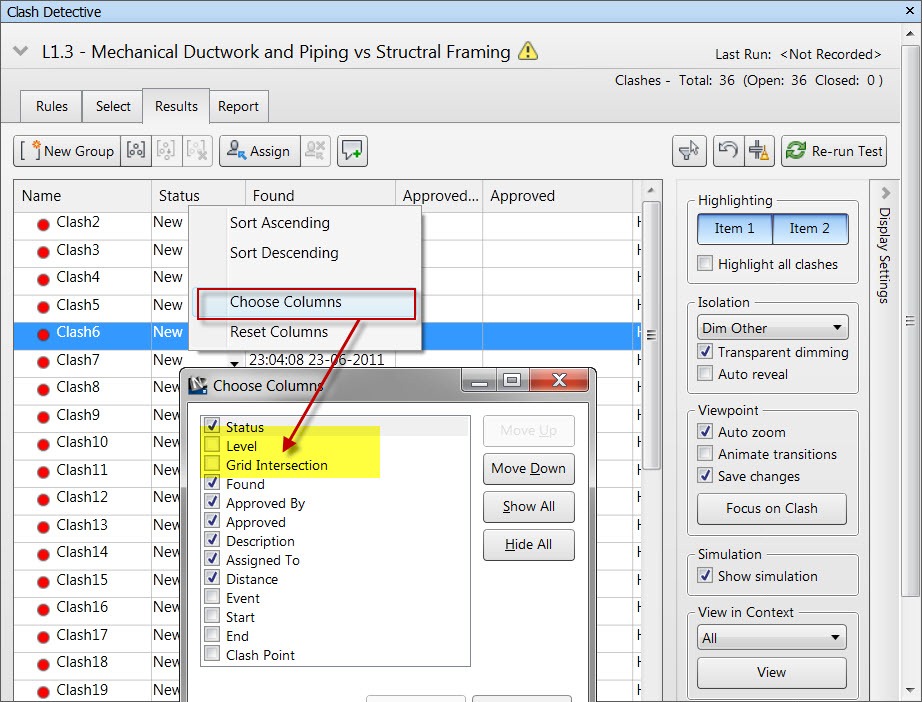This screenshot has height=702, width=922.
Task: Select the Clash12 row in results
Action: pyautogui.click(x=82, y=497)
